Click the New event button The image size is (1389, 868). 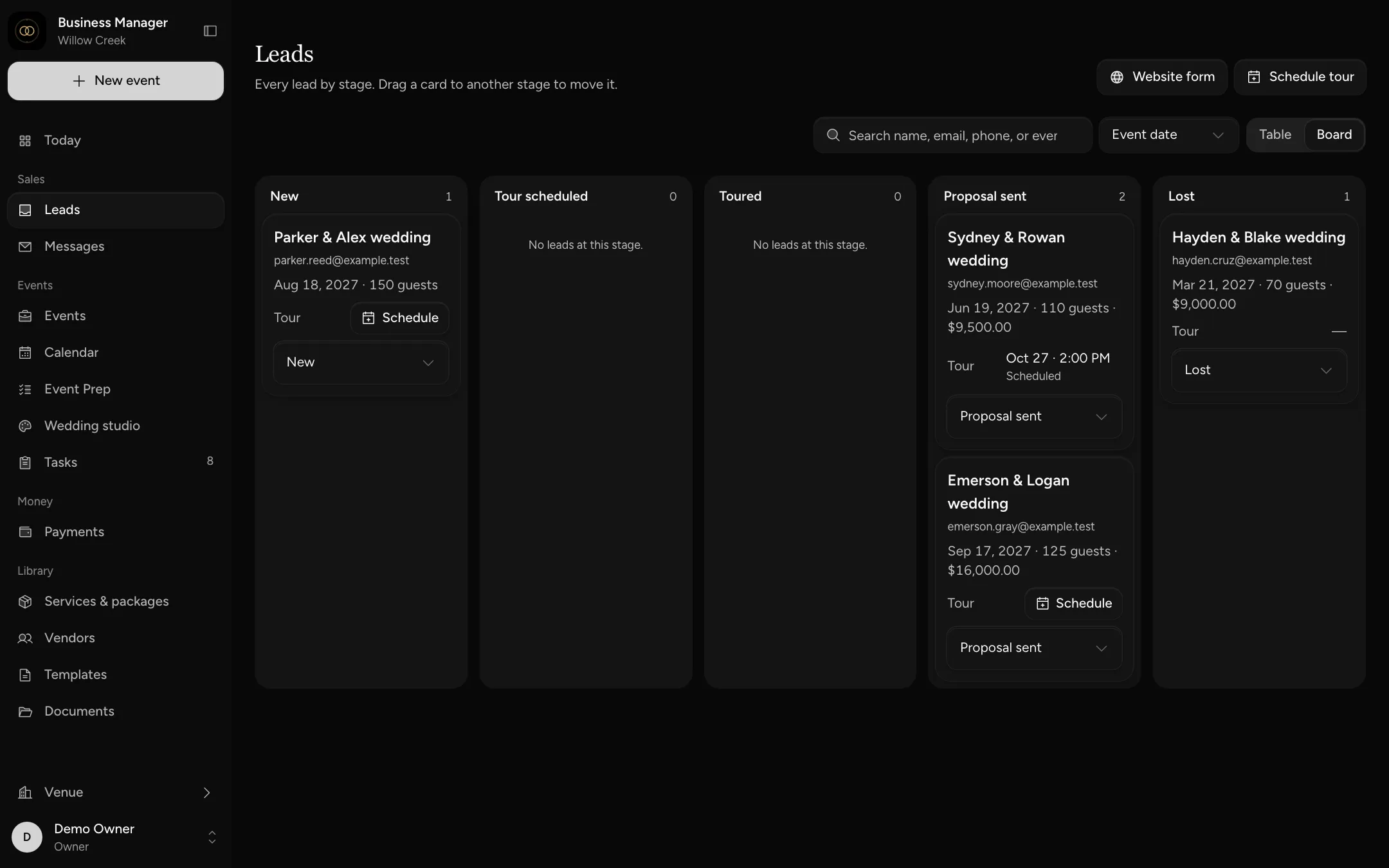(116, 81)
